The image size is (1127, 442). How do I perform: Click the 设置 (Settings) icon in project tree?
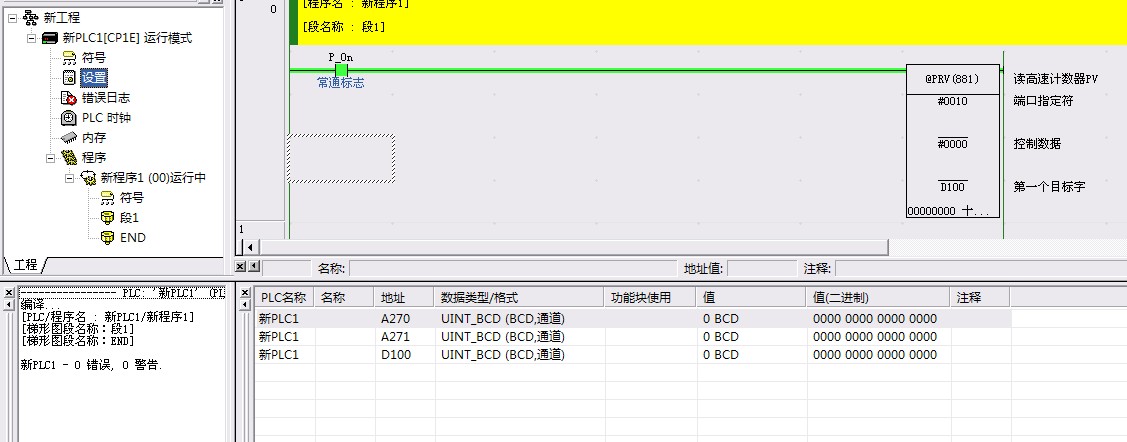[x=69, y=77]
